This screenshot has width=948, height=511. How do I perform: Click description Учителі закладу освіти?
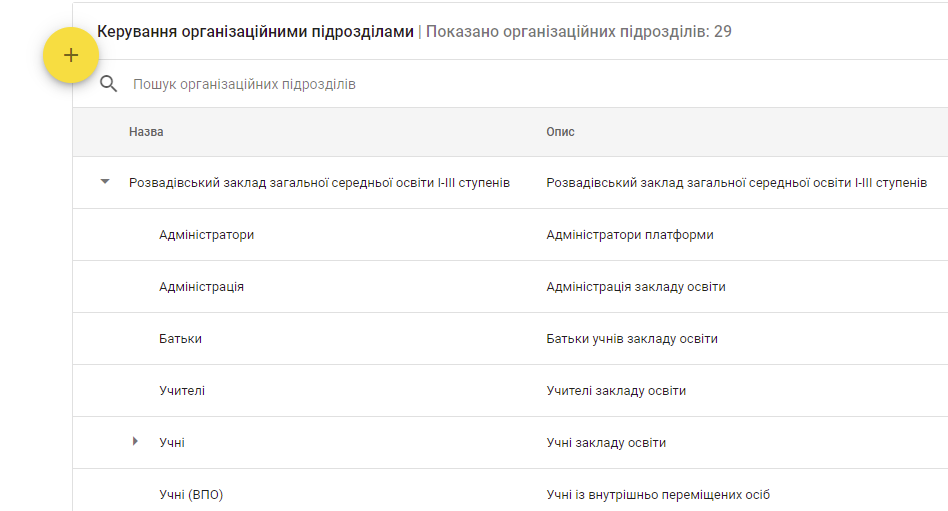point(616,391)
